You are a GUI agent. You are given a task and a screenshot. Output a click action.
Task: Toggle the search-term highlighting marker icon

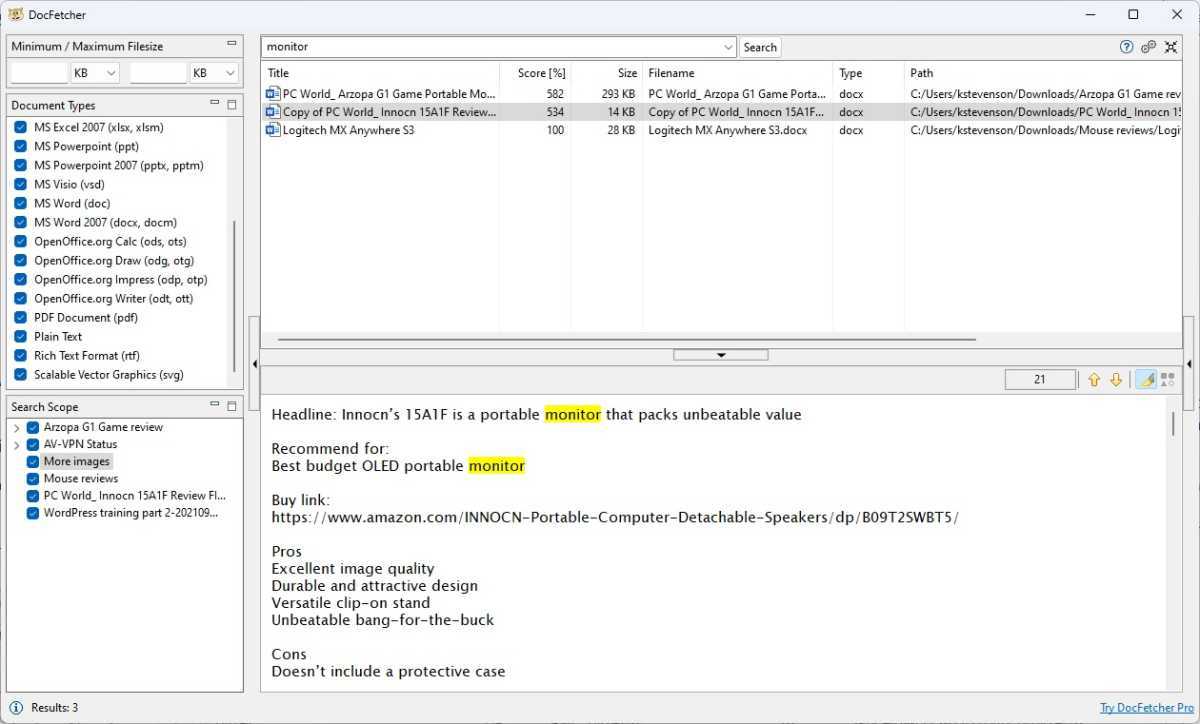coord(1146,380)
